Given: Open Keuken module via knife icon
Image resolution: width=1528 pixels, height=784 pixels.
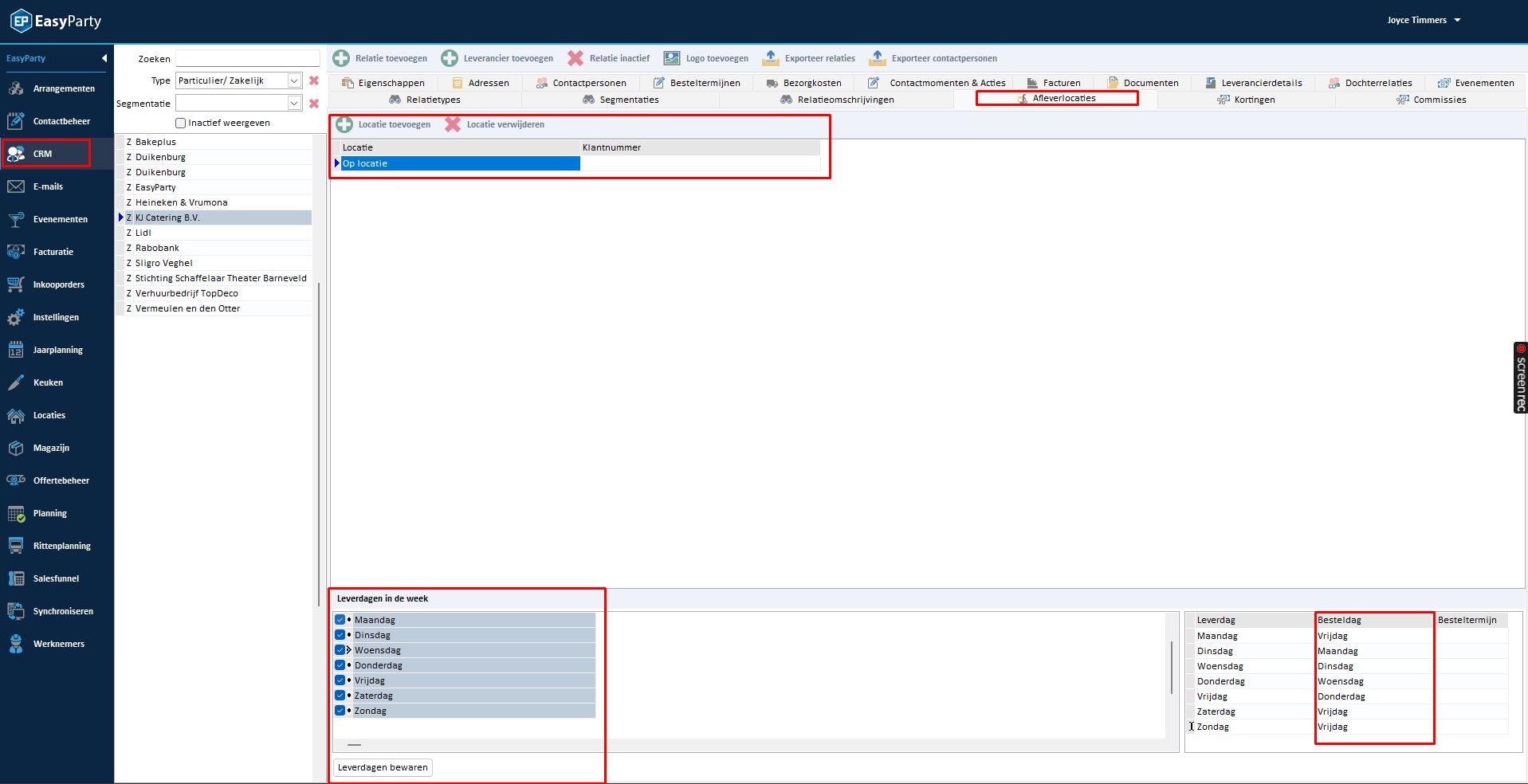Looking at the screenshot, I should [x=16, y=382].
